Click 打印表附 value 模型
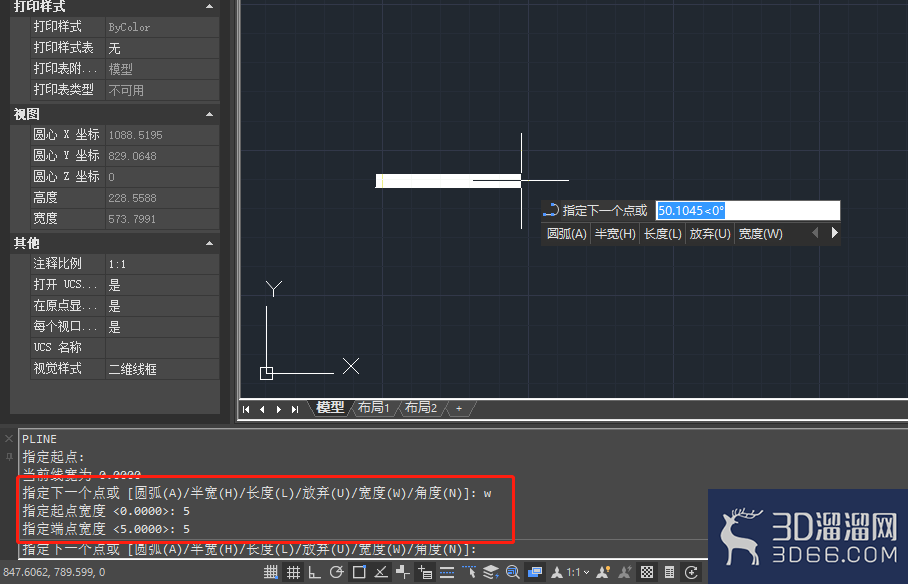The height and width of the screenshot is (584, 908). point(162,69)
